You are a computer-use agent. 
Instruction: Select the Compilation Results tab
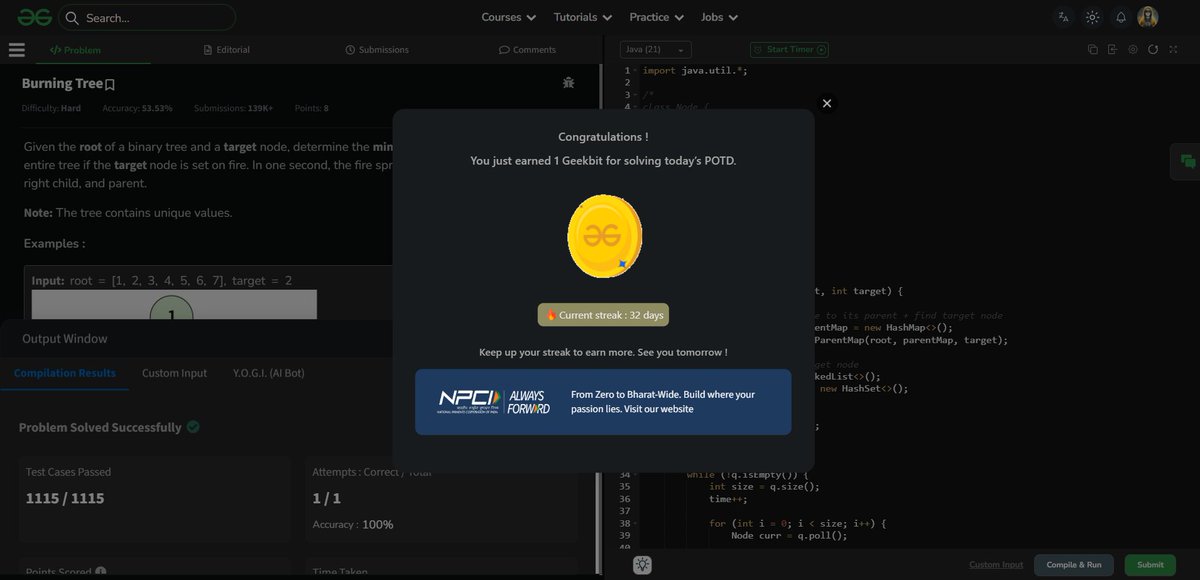(x=65, y=373)
